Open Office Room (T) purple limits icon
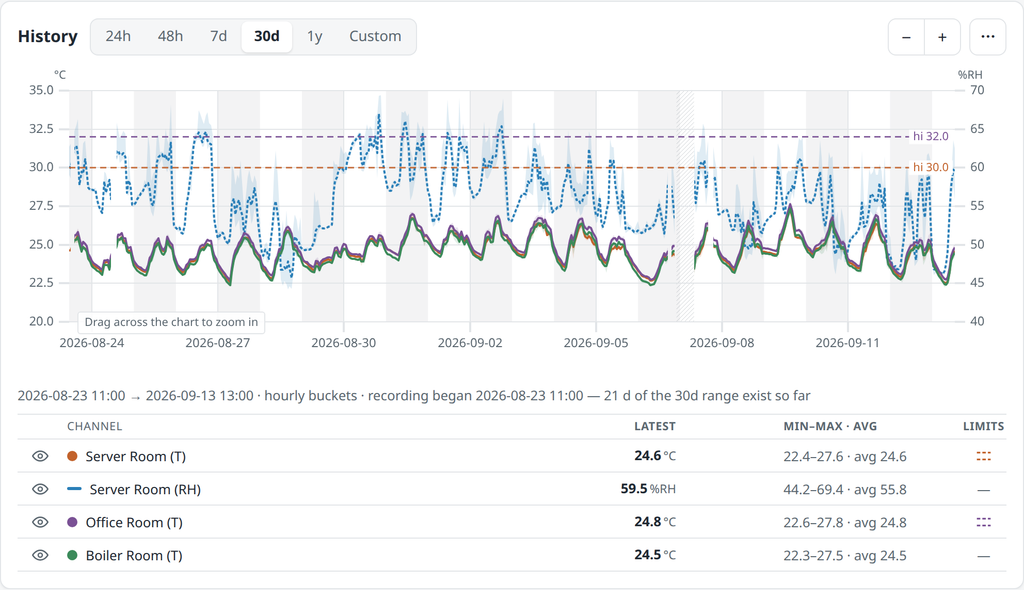 click(x=984, y=522)
